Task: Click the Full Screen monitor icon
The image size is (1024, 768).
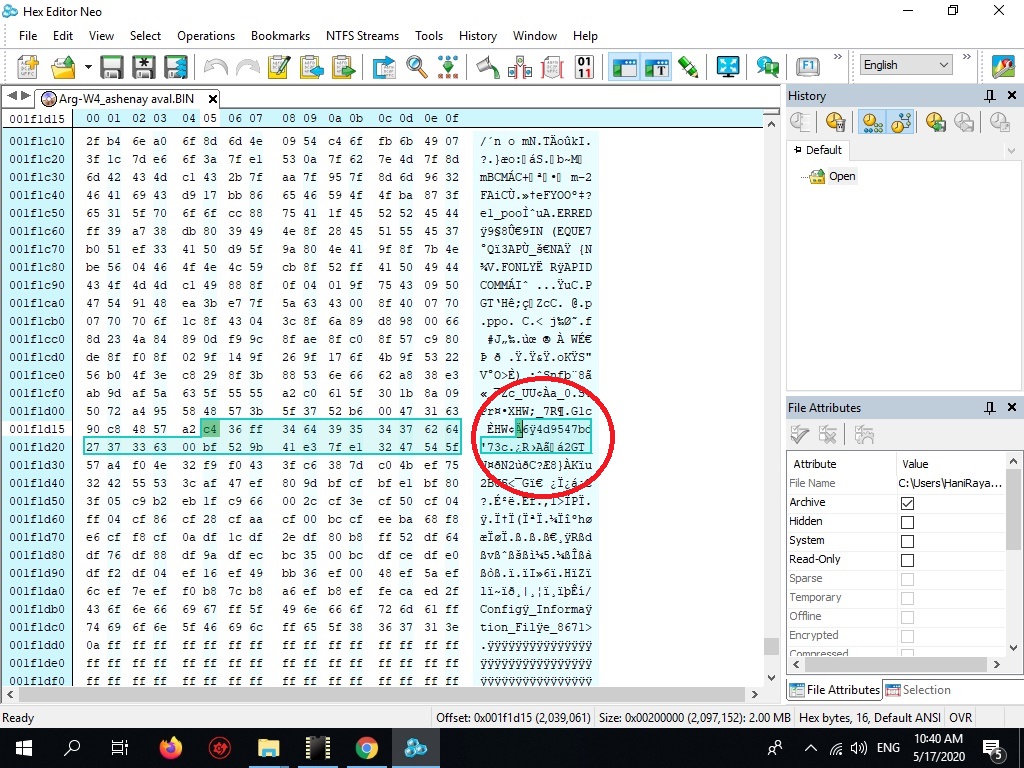Action: click(728, 67)
